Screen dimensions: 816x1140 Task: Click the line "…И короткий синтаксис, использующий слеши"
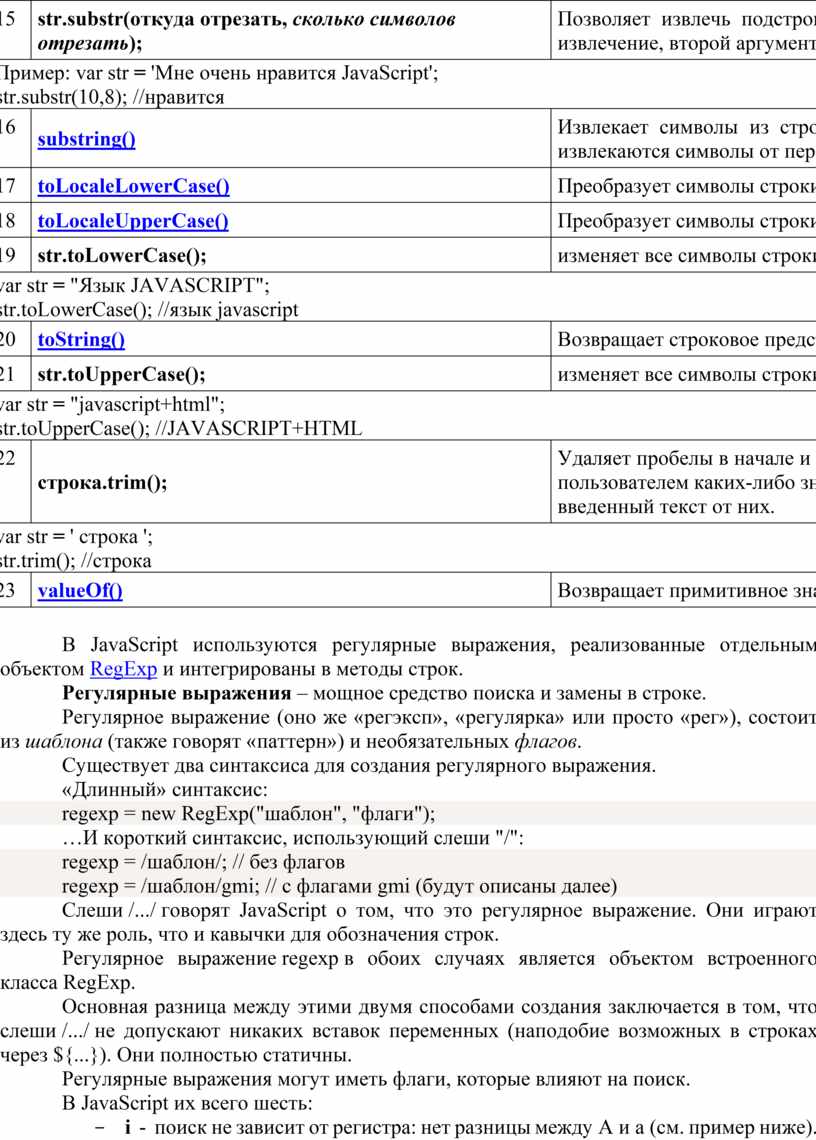(x=293, y=838)
